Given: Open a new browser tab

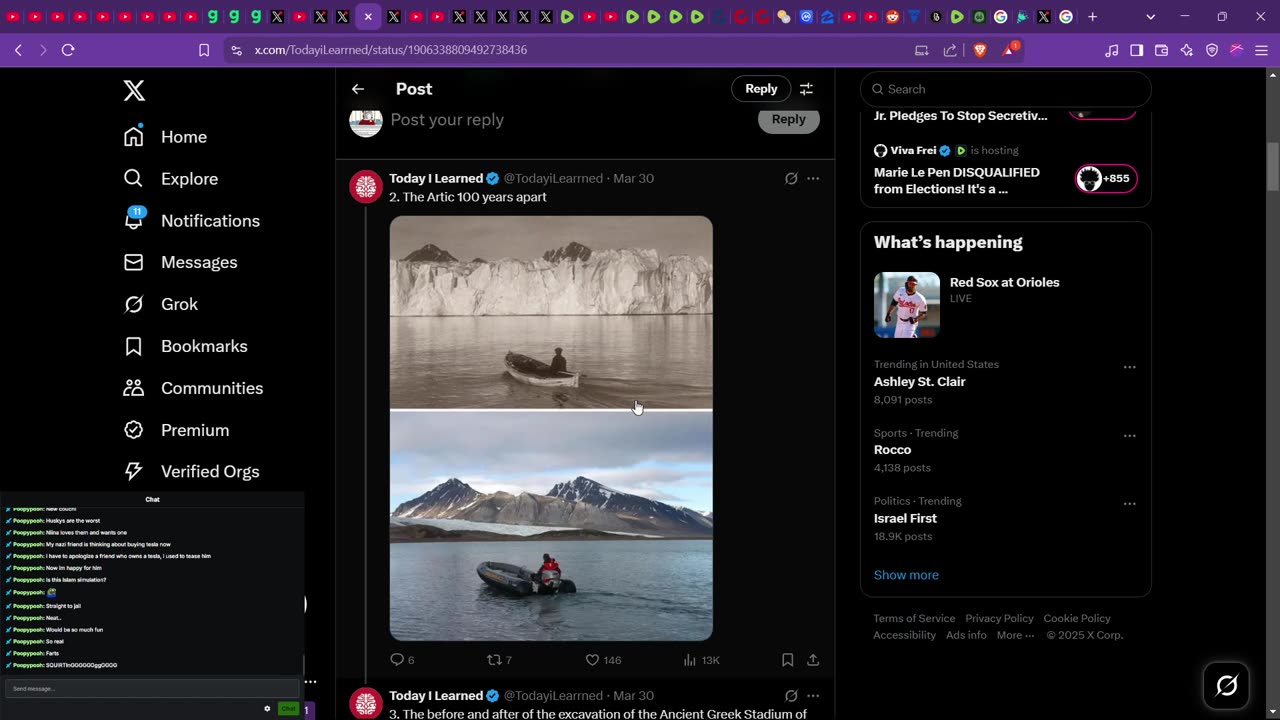Looking at the screenshot, I should [1092, 17].
